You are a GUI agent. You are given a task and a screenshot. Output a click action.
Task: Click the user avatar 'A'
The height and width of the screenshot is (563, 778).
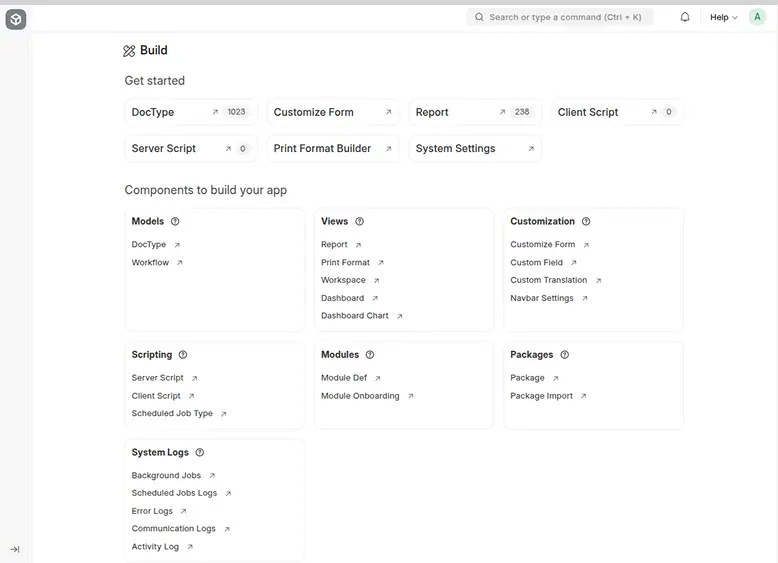coord(757,17)
